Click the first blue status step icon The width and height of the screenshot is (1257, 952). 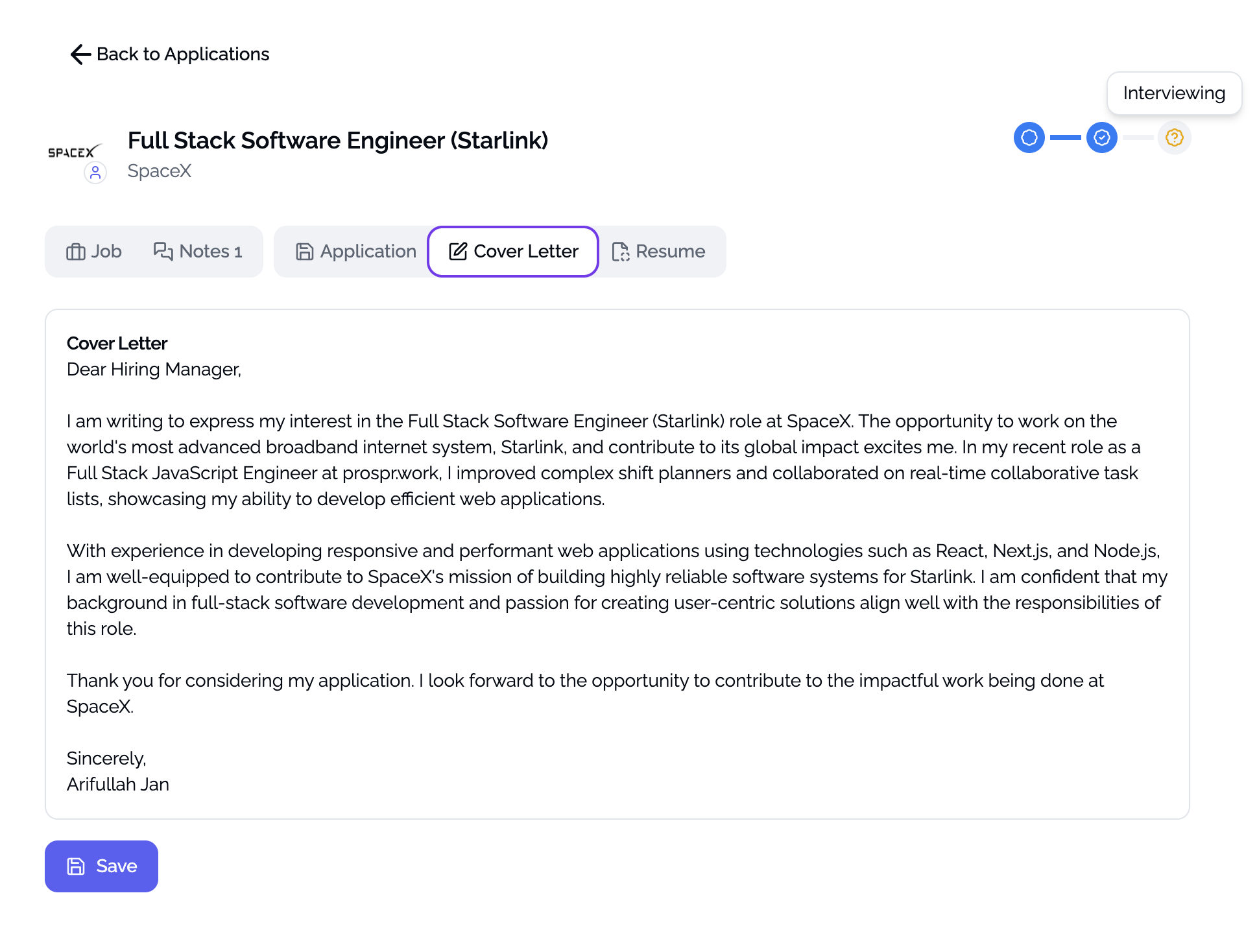(1029, 137)
